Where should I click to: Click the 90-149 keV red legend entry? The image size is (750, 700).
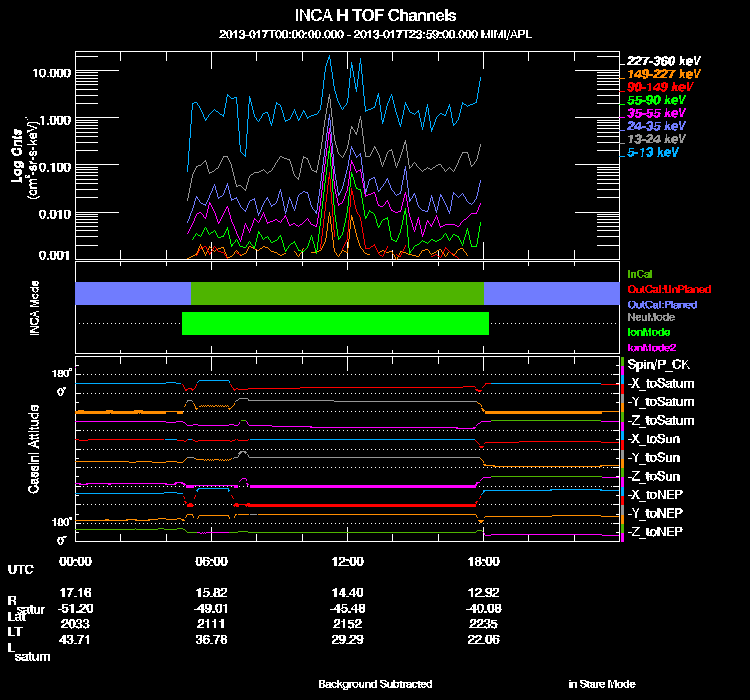point(657,87)
